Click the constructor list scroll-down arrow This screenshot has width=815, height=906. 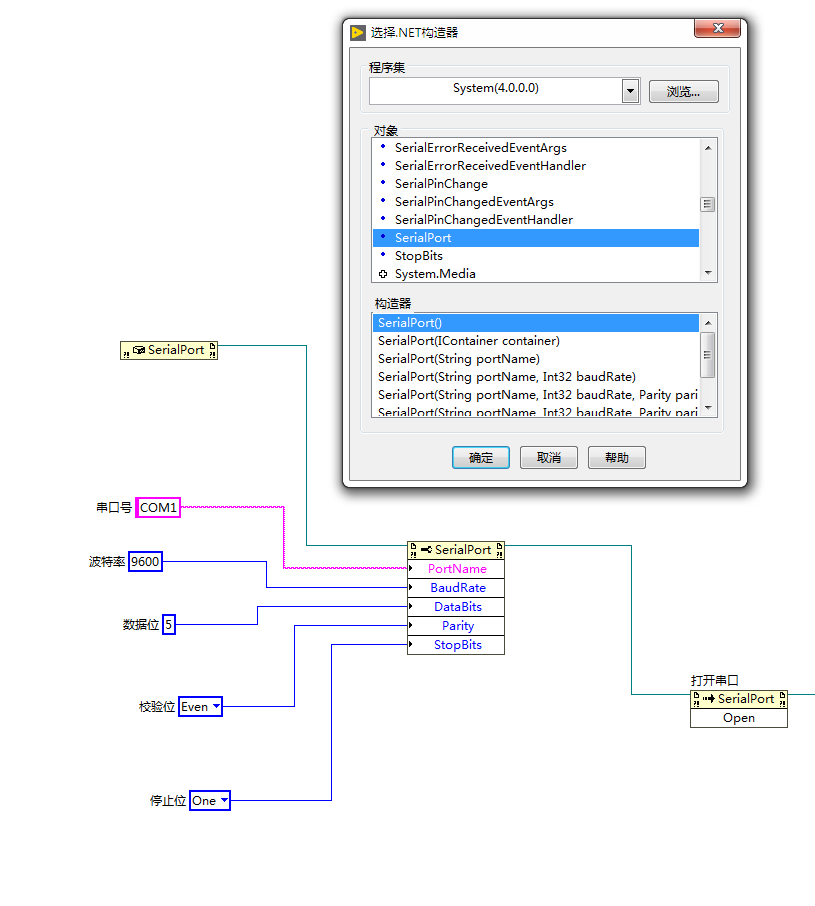pyautogui.click(x=708, y=408)
